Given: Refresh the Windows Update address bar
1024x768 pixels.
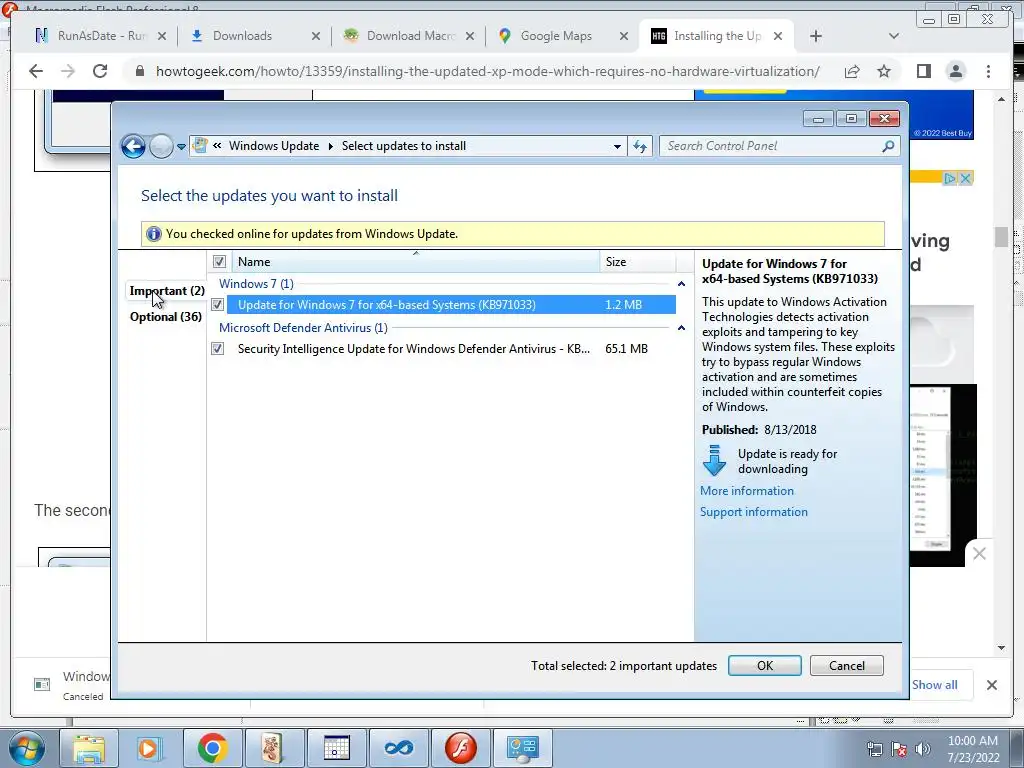Looking at the screenshot, I should point(640,146).
